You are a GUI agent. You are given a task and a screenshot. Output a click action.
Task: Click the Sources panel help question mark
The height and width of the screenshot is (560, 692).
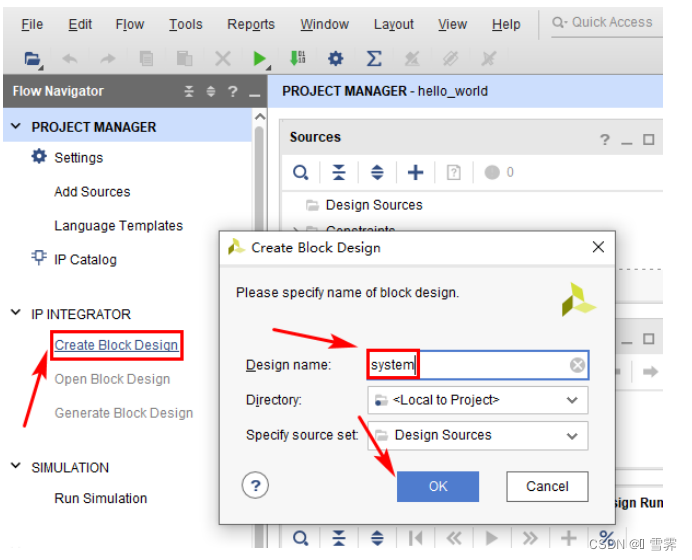pyautogui.click(x=605, y=140)
